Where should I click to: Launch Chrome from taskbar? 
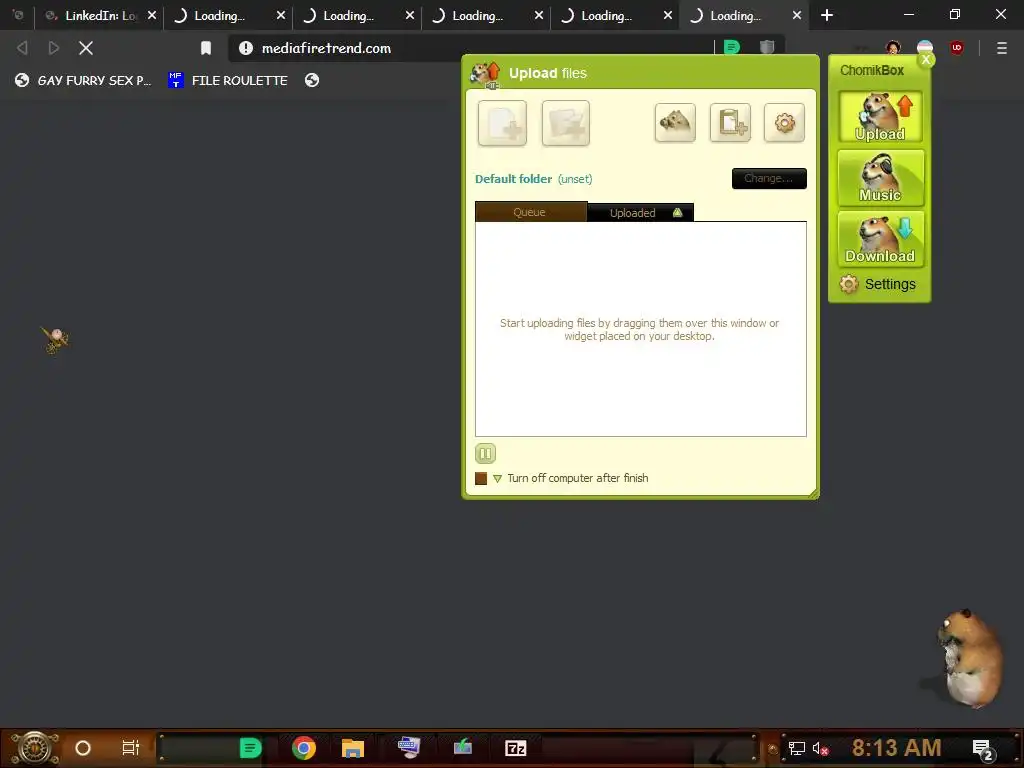(304, 748)
